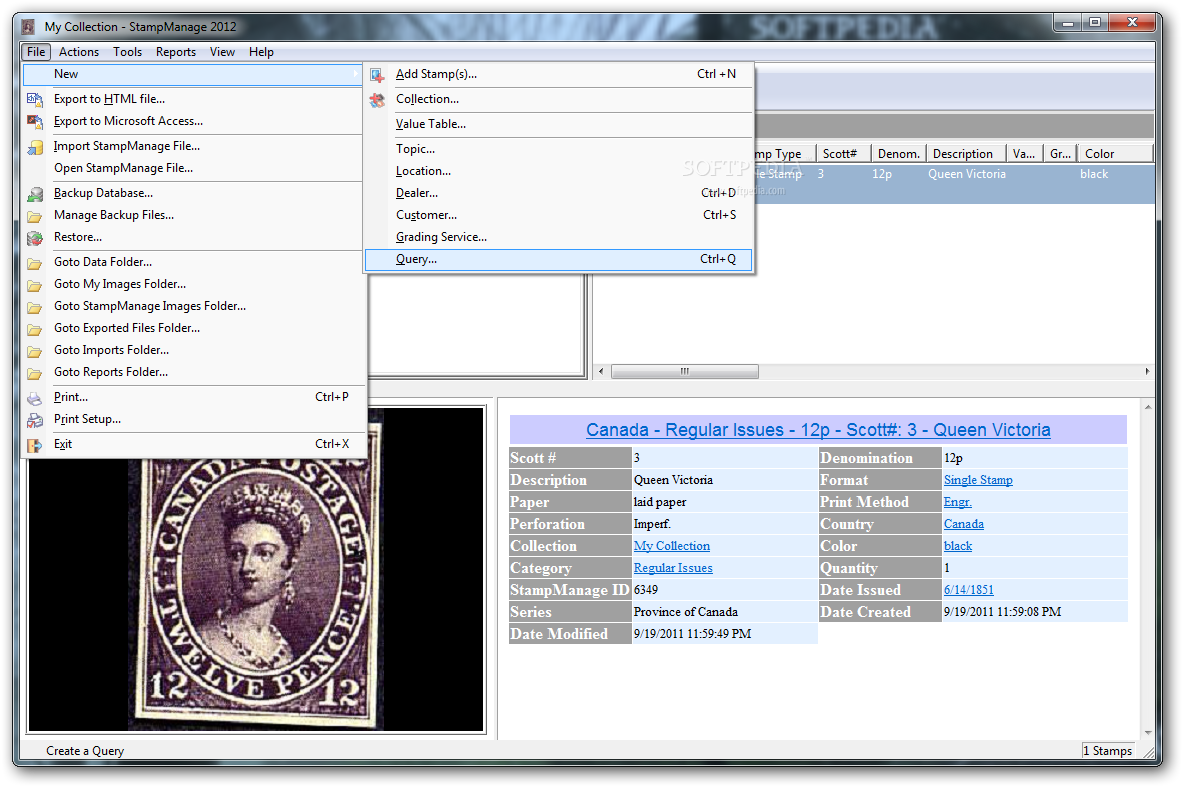
Task: Click the Print printer icon
Action: (x=35, y=398)
